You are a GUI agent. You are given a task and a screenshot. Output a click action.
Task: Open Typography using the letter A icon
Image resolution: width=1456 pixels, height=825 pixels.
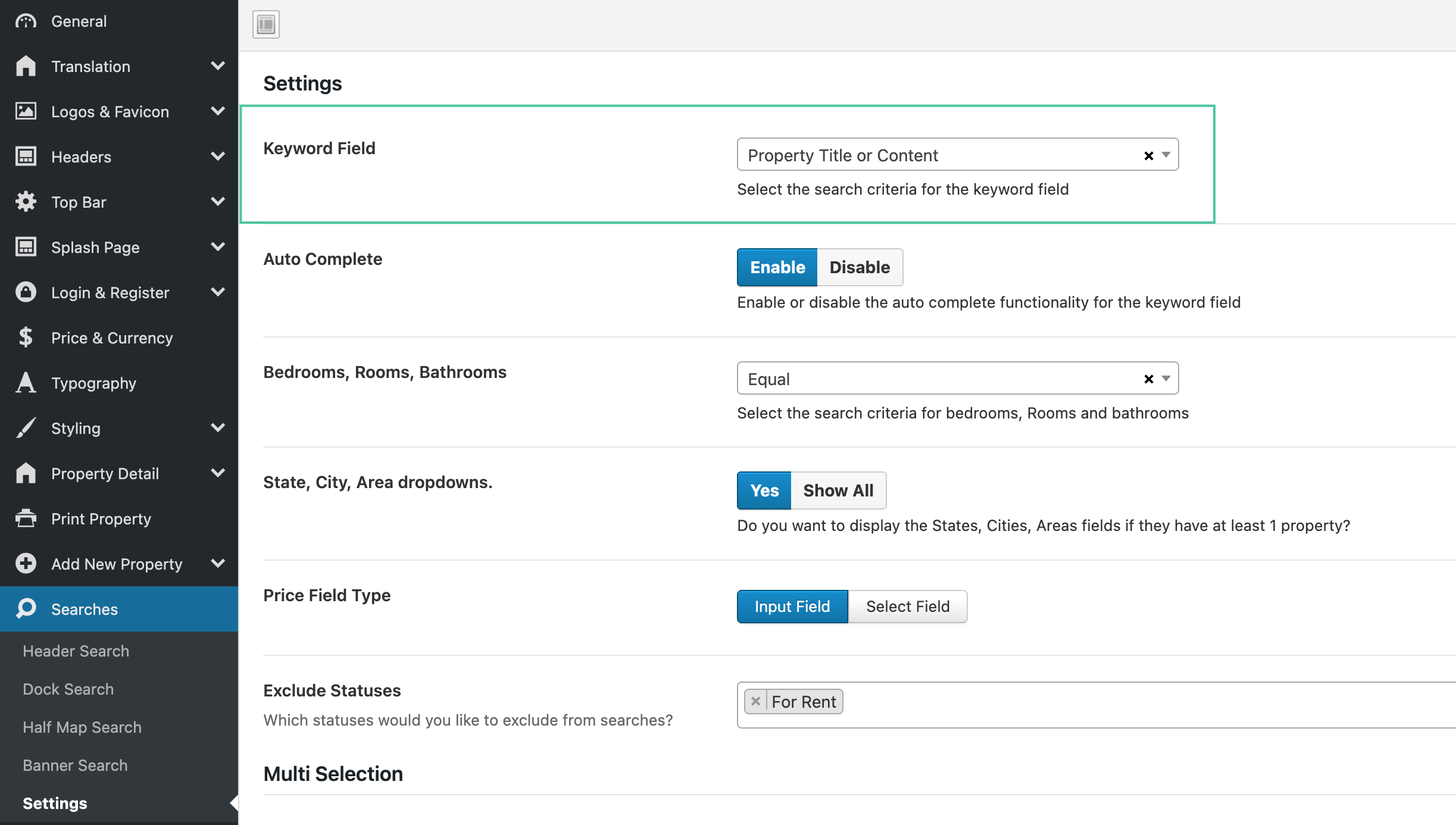pos(25,383)
